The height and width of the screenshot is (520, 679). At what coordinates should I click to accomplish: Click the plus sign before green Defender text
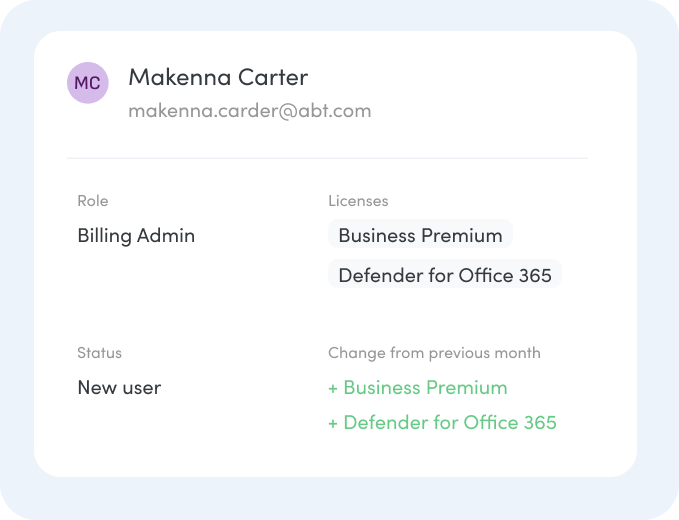(x=333, y=423)
